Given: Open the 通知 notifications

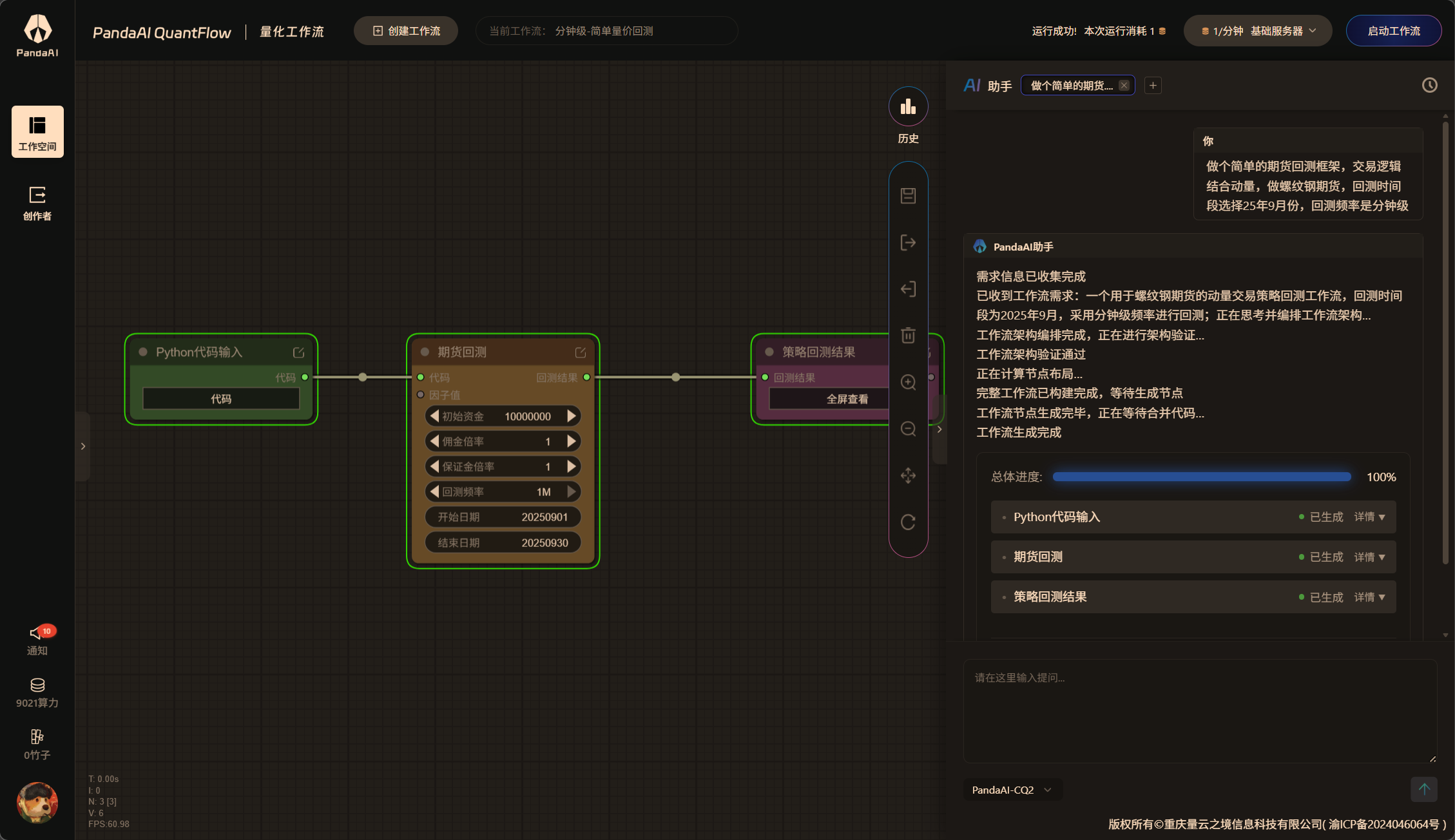Looking at the screenshot, I should (x=37, y=640).
